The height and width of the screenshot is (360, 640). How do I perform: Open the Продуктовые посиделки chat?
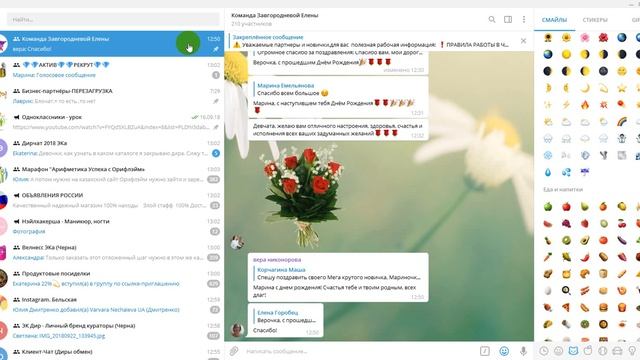coord(112,279)
